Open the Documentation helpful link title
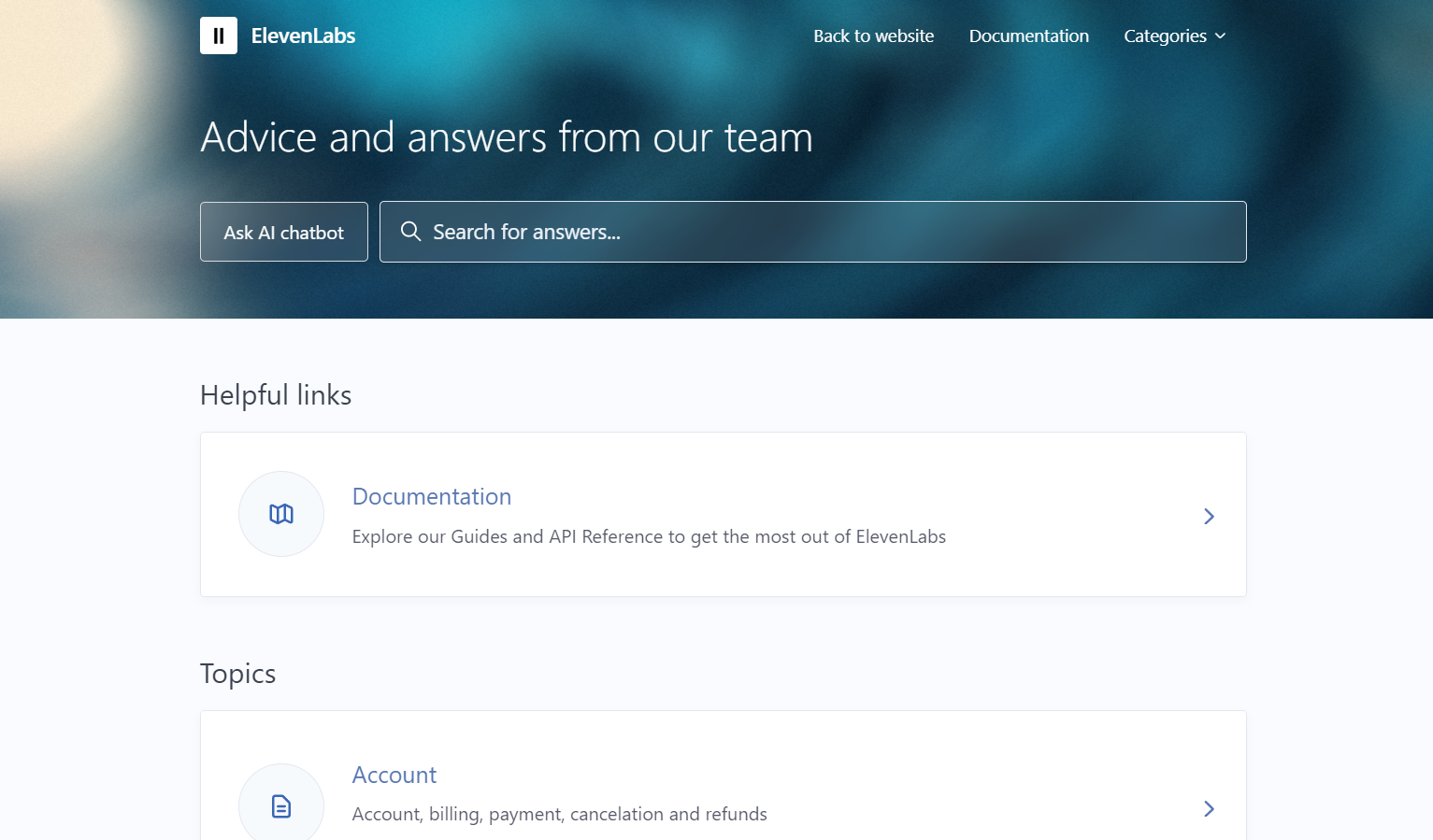 pos(432,496)
